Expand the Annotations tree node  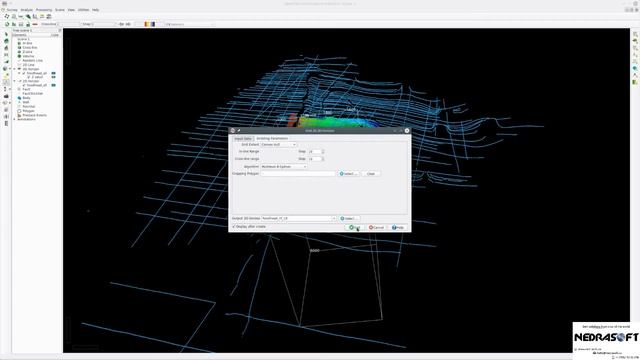point(15,120)
